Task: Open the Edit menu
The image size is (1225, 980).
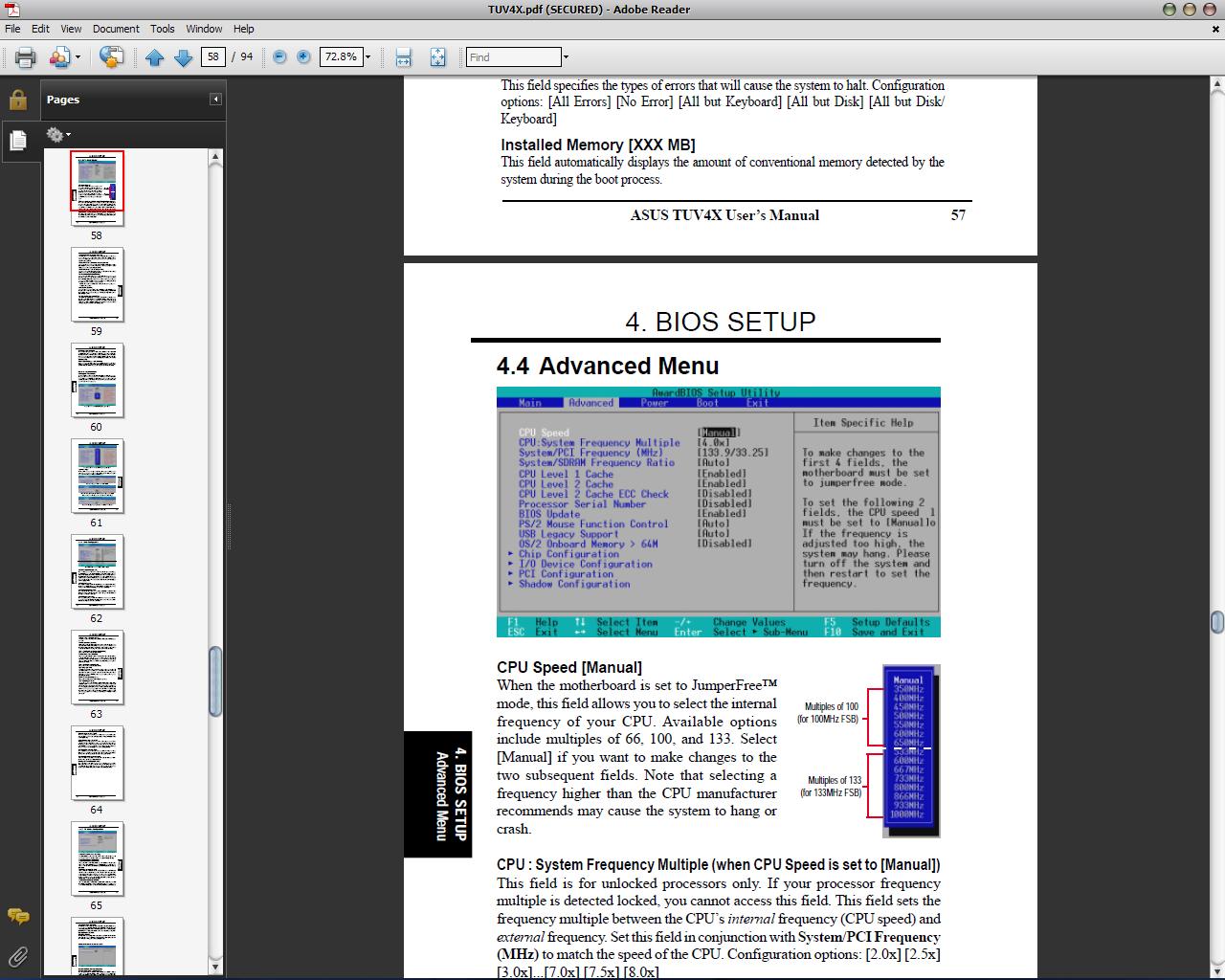Action: coord(40,29)
